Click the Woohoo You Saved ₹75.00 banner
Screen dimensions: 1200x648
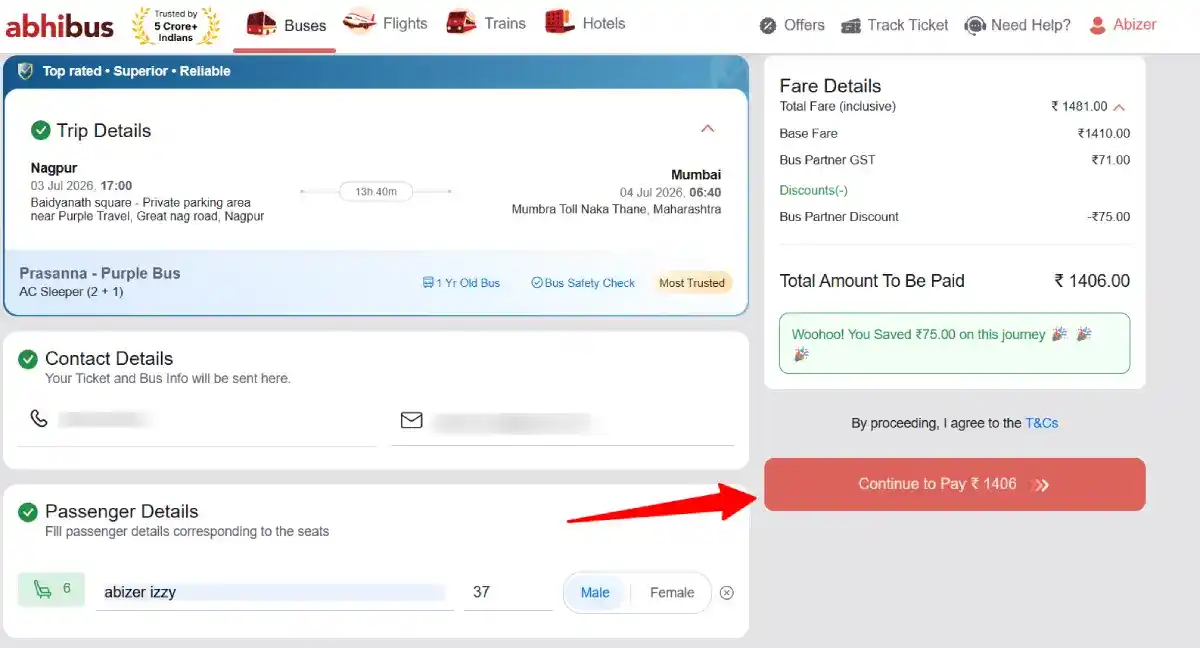954,343
